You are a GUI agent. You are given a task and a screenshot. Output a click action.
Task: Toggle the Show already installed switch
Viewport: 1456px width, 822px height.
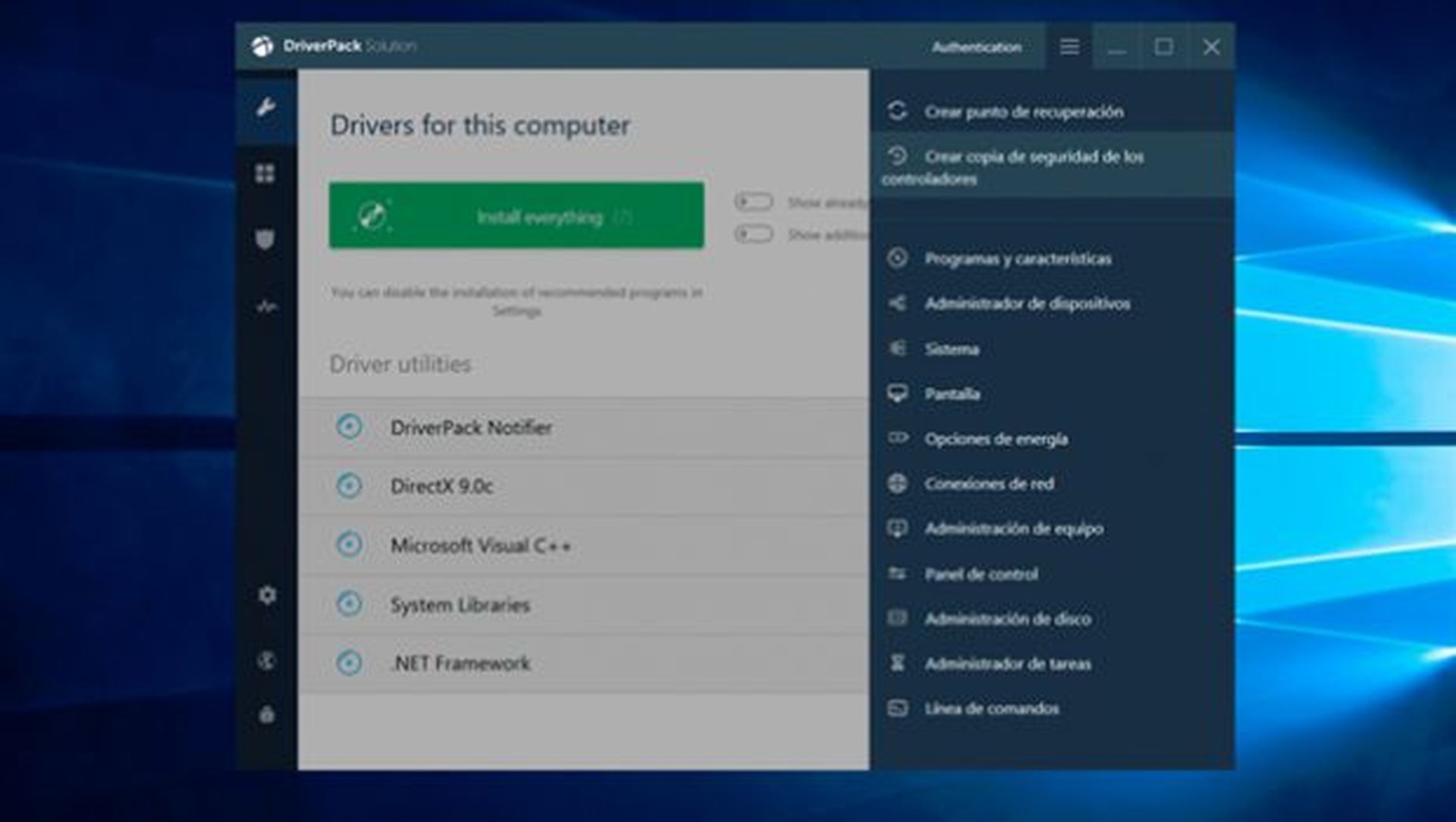753,202
